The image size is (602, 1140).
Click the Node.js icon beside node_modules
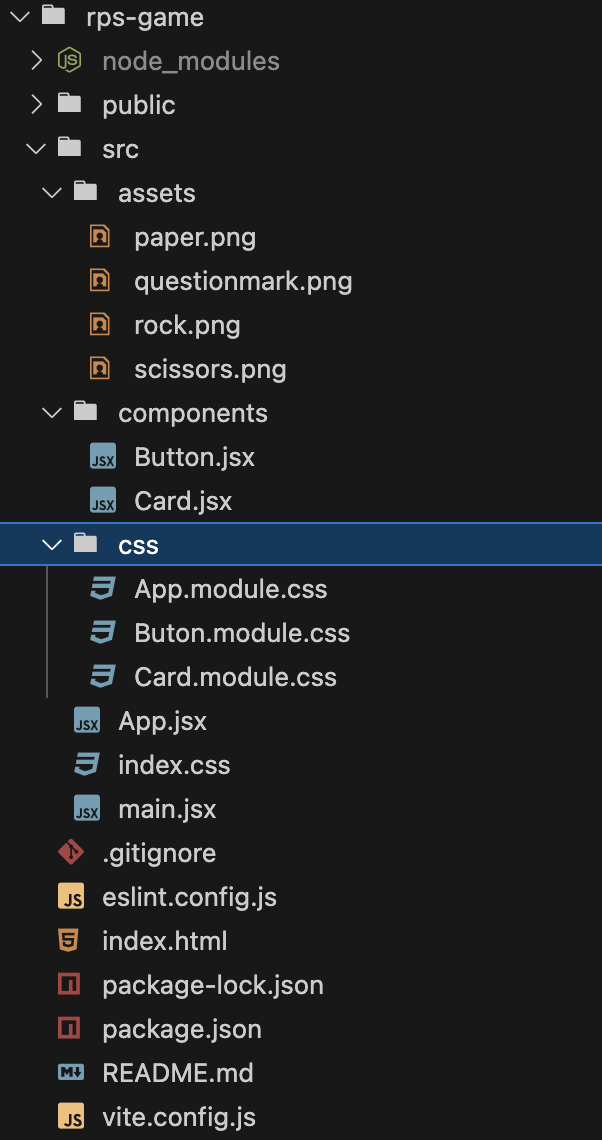(69, 61)
